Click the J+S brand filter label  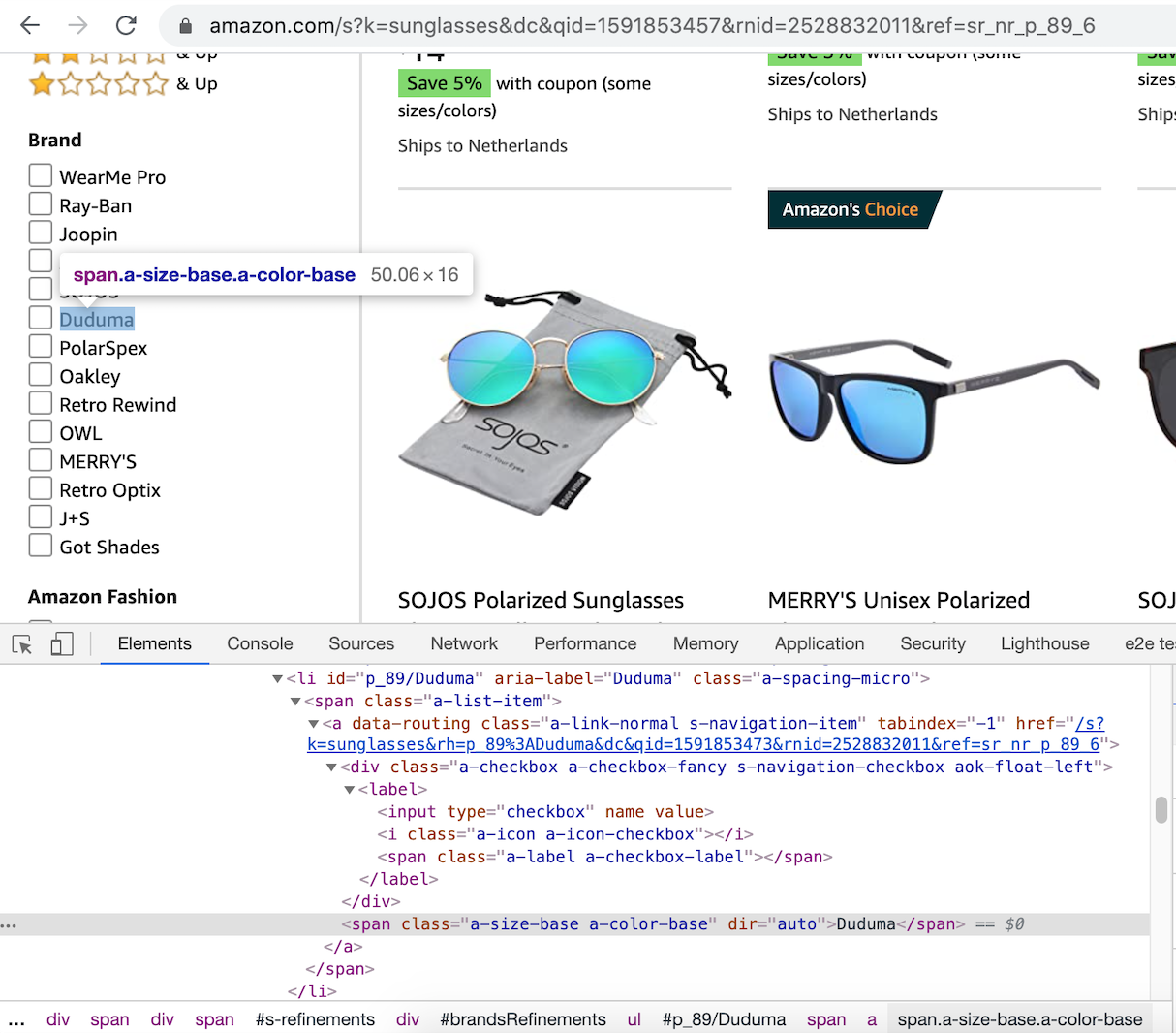75,518
